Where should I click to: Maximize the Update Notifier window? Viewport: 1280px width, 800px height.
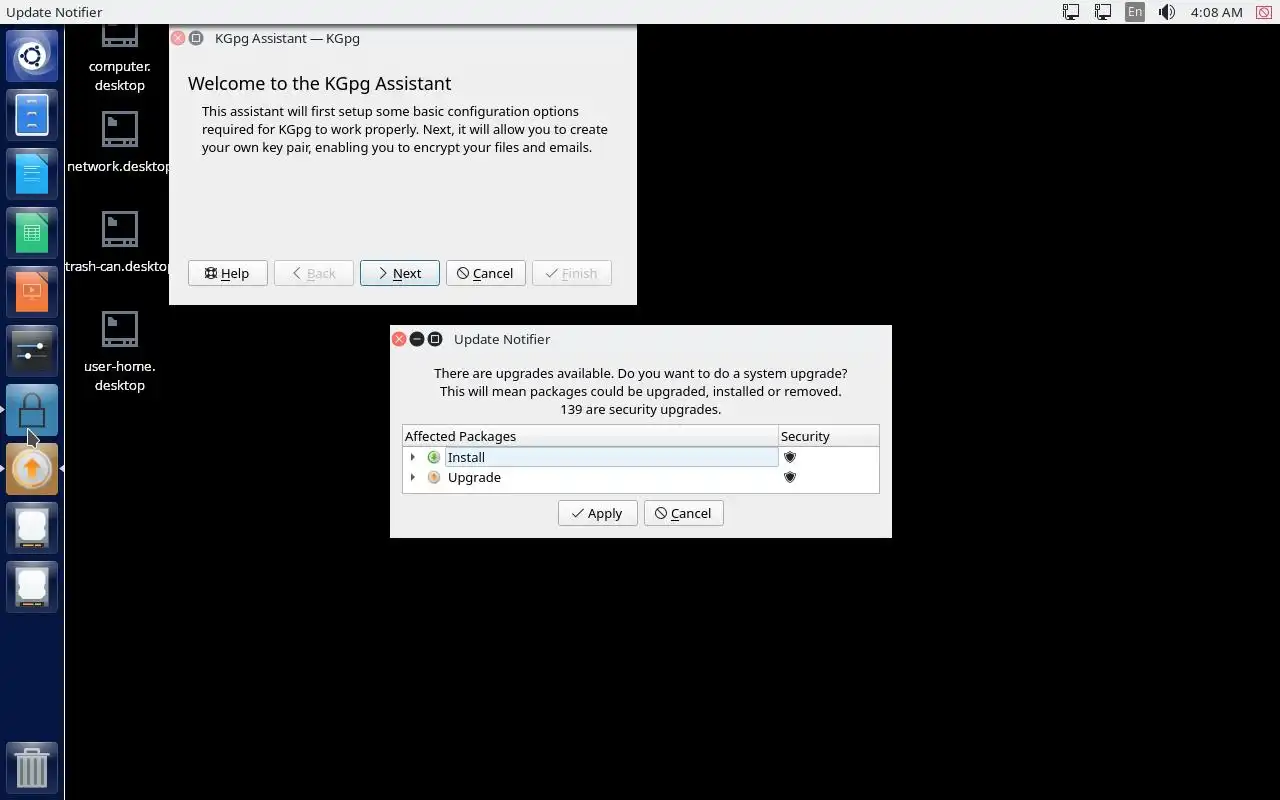(435, 339)
